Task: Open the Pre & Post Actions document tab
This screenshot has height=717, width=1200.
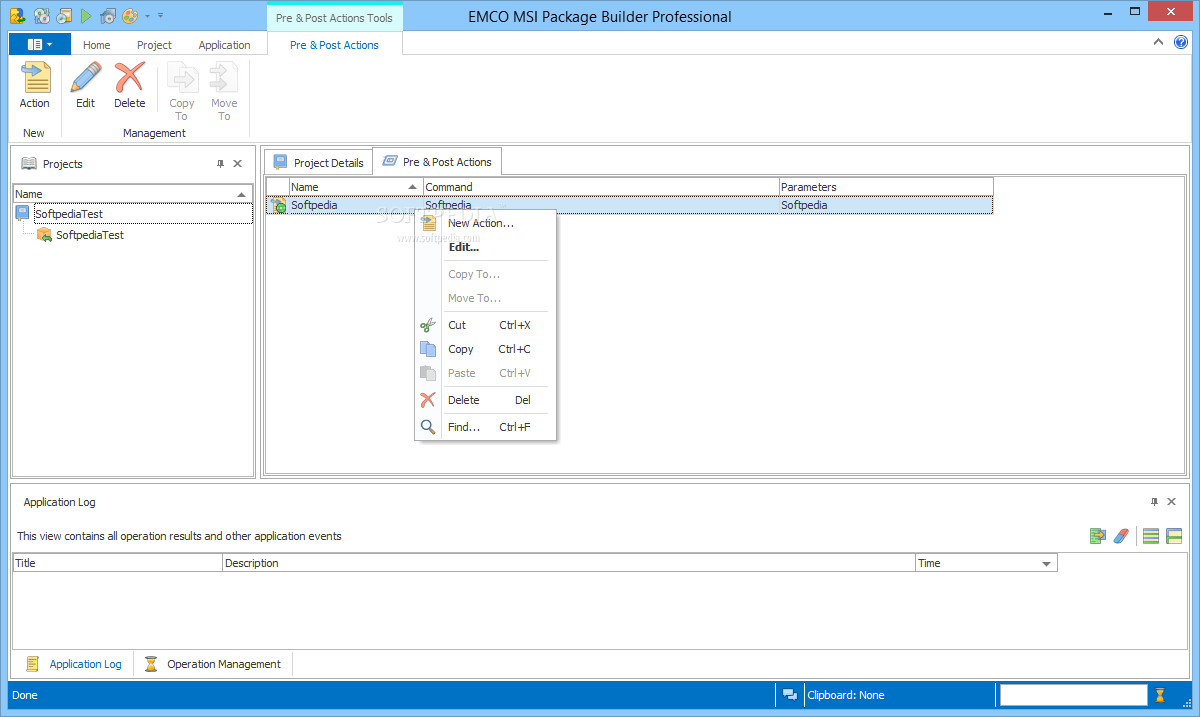Action: (x=437, y=161)
